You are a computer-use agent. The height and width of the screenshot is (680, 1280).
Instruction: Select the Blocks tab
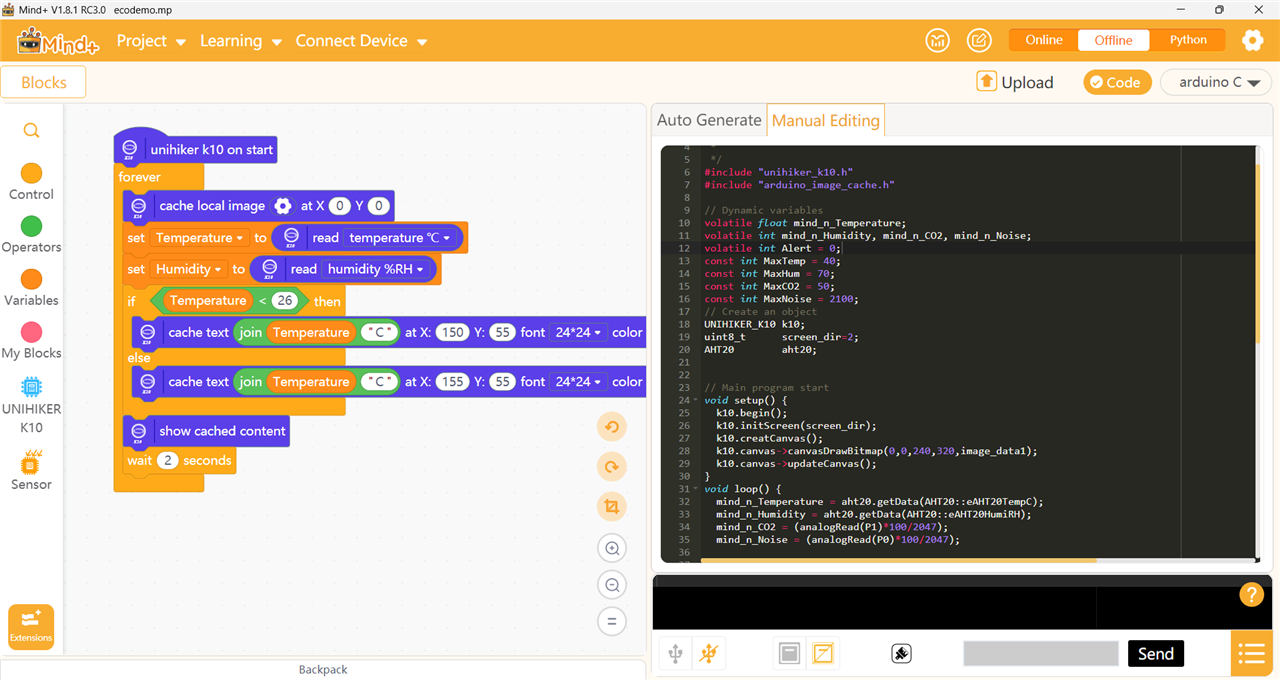(43, 83)
